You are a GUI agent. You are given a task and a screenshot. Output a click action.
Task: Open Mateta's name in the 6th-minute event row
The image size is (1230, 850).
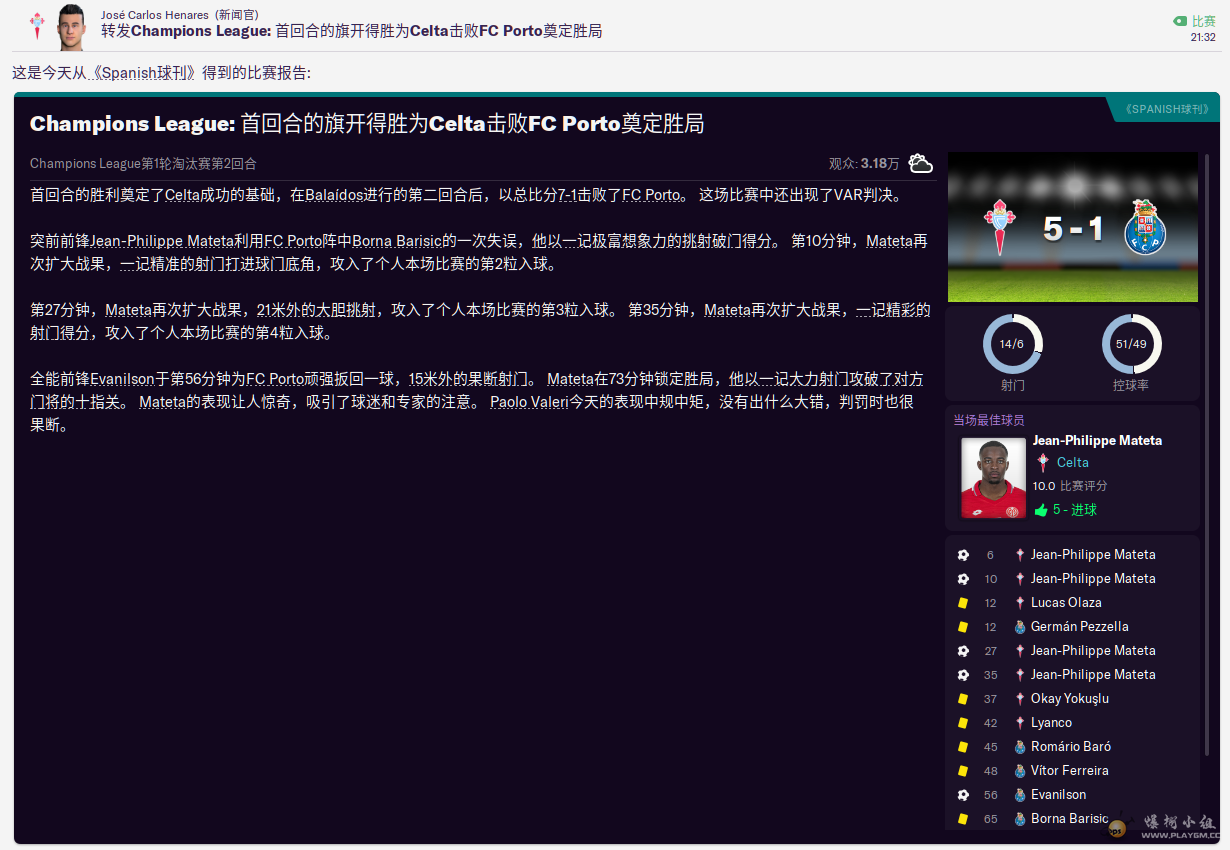point(1093,555)
